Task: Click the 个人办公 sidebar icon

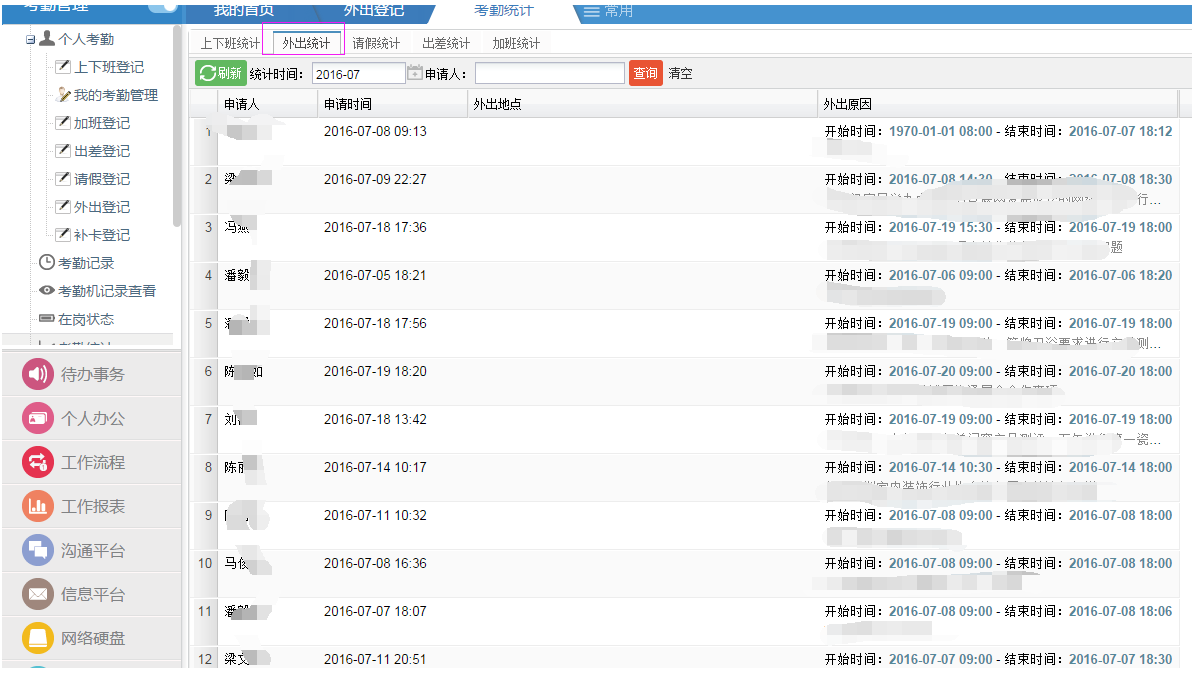Action: pos(37,419)
